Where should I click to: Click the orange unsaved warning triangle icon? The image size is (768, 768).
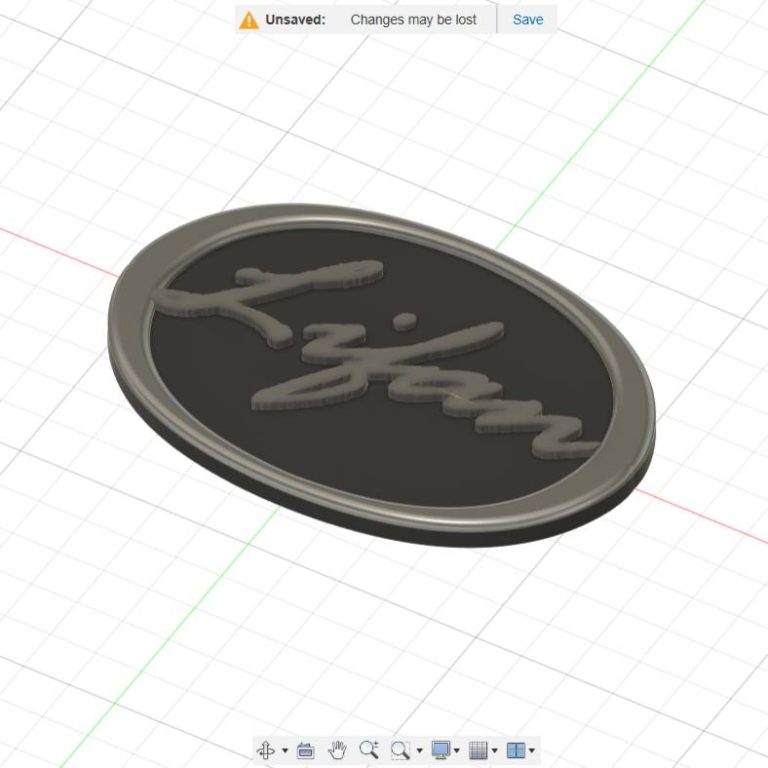(x=249, y=19)
